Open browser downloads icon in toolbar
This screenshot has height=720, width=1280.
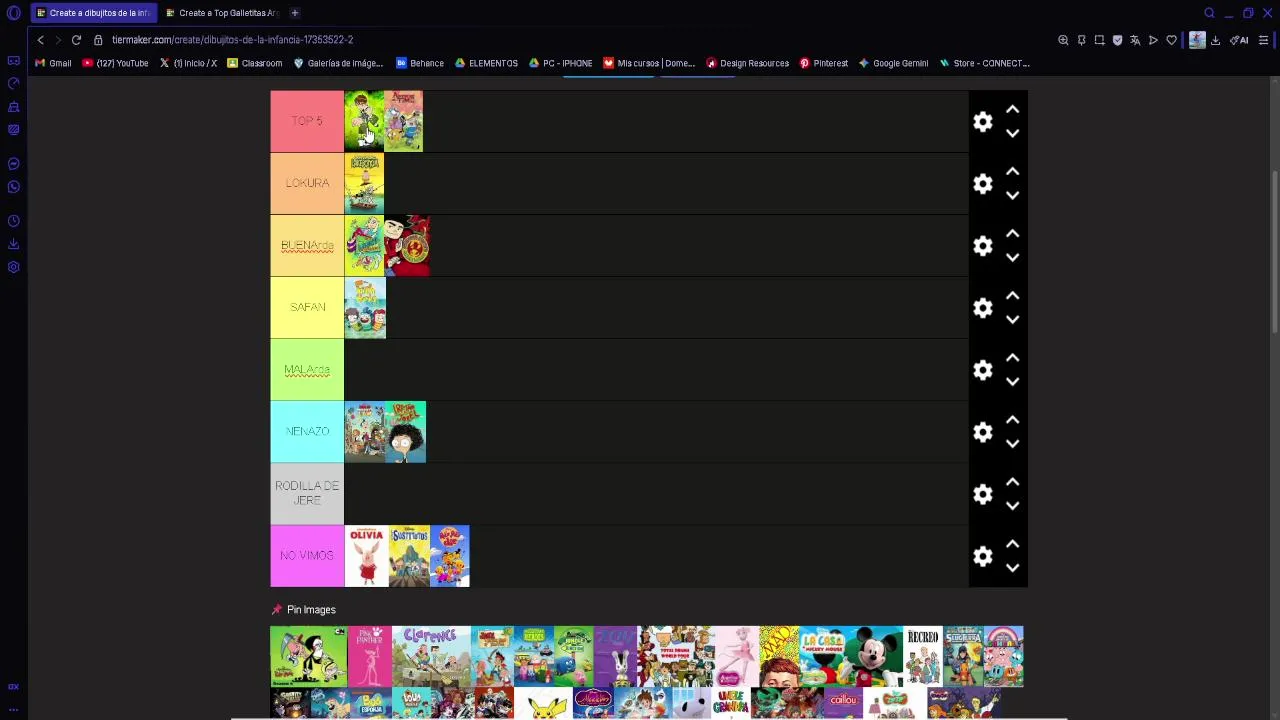(x=1215, y=40)
